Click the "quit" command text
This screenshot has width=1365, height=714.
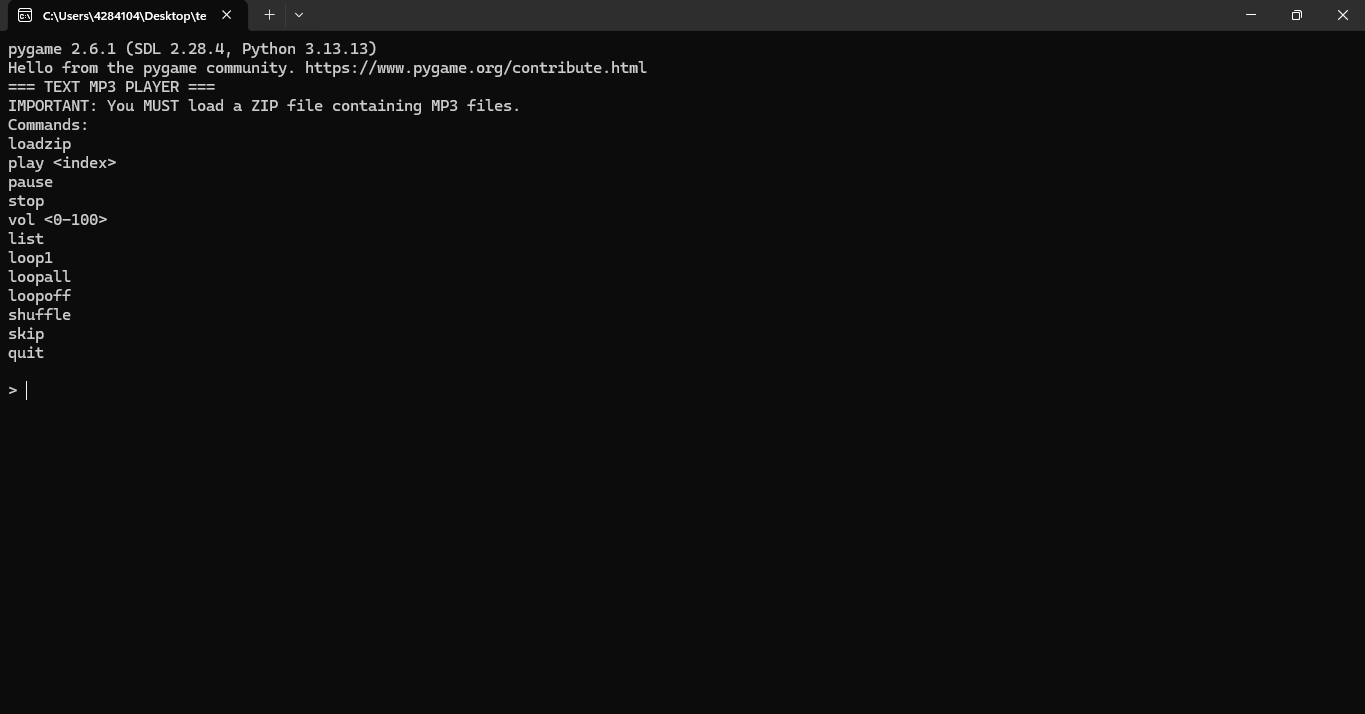click(26, 353)
